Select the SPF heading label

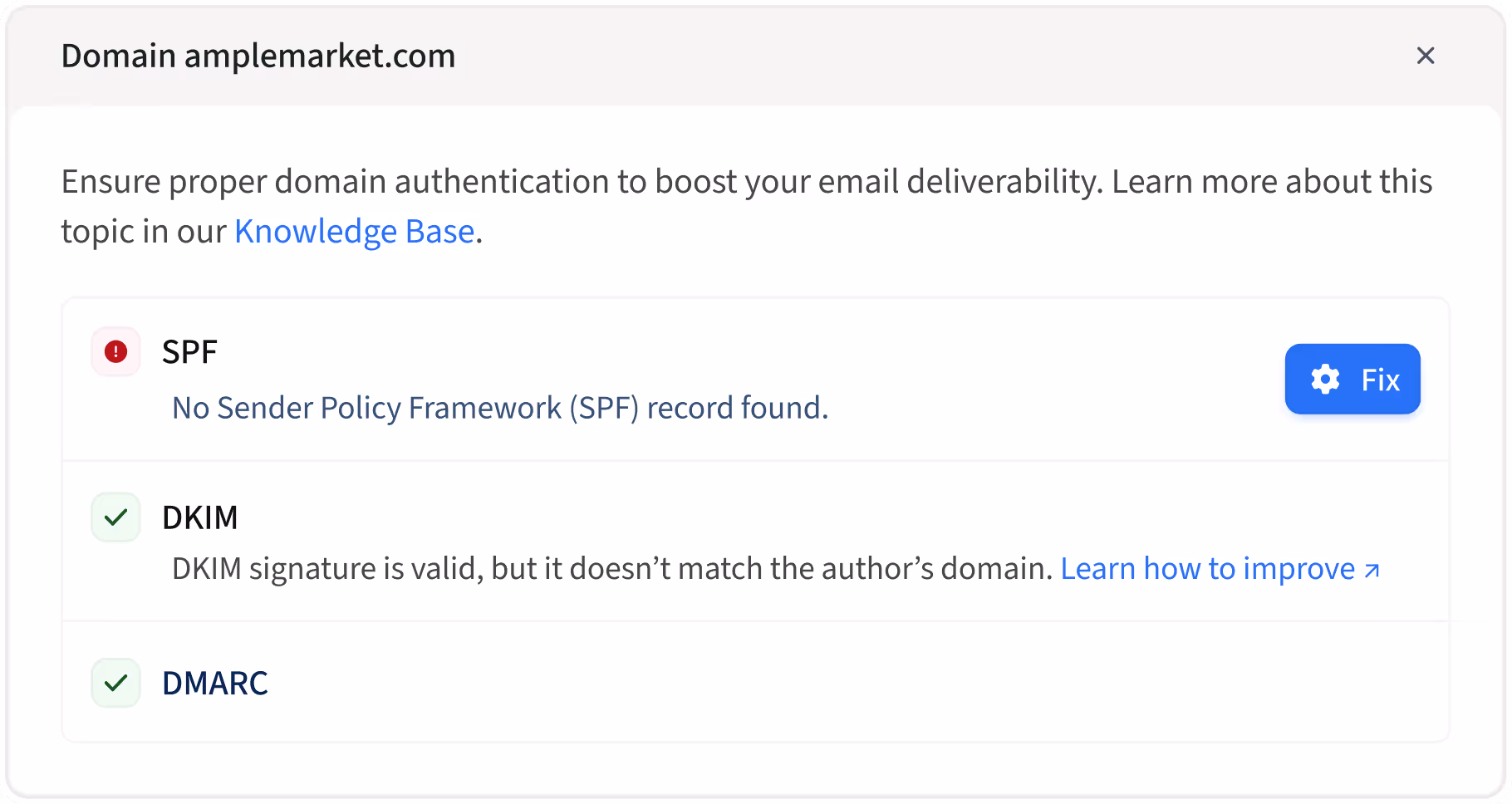[189, 352]
